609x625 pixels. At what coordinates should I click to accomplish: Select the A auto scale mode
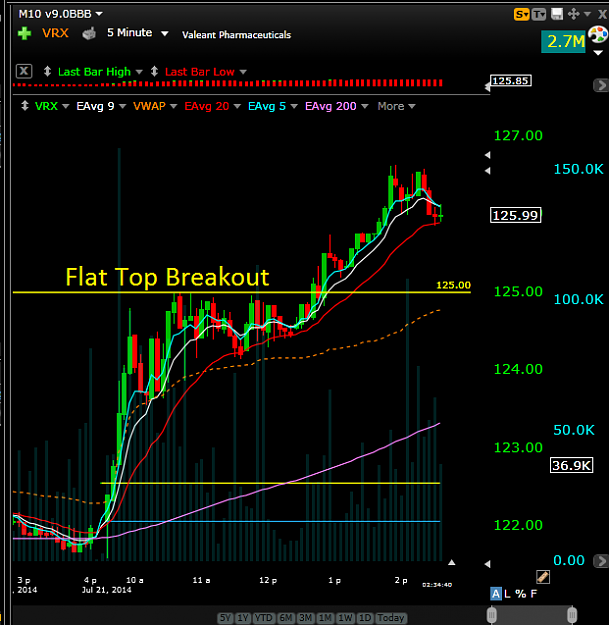(495, 594)
